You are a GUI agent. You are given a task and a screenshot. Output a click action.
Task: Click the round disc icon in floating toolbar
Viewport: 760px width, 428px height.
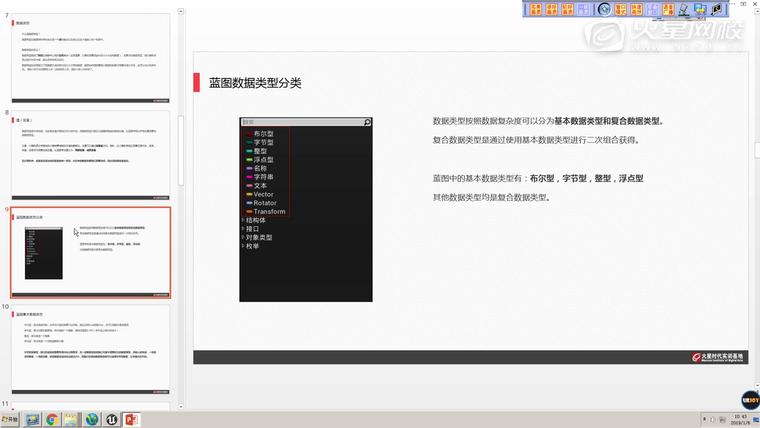[604, 9]
